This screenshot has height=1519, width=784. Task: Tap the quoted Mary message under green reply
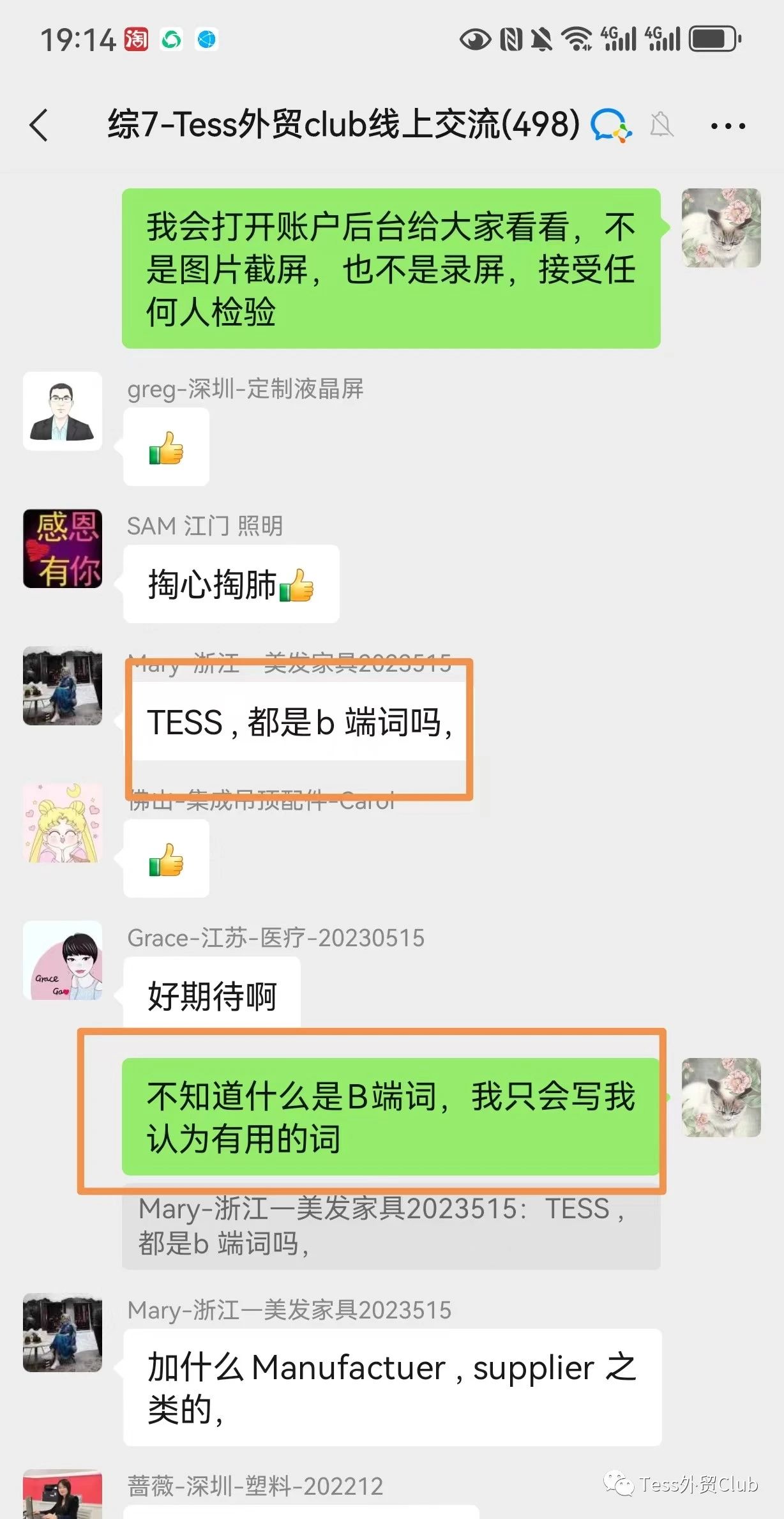[x=391, y=1227]
